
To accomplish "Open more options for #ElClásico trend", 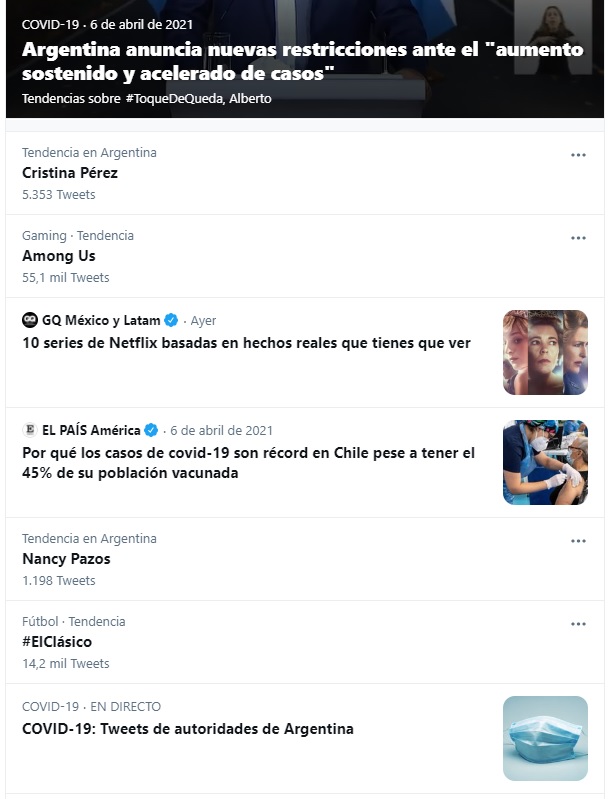I will [x=578, y=624].
